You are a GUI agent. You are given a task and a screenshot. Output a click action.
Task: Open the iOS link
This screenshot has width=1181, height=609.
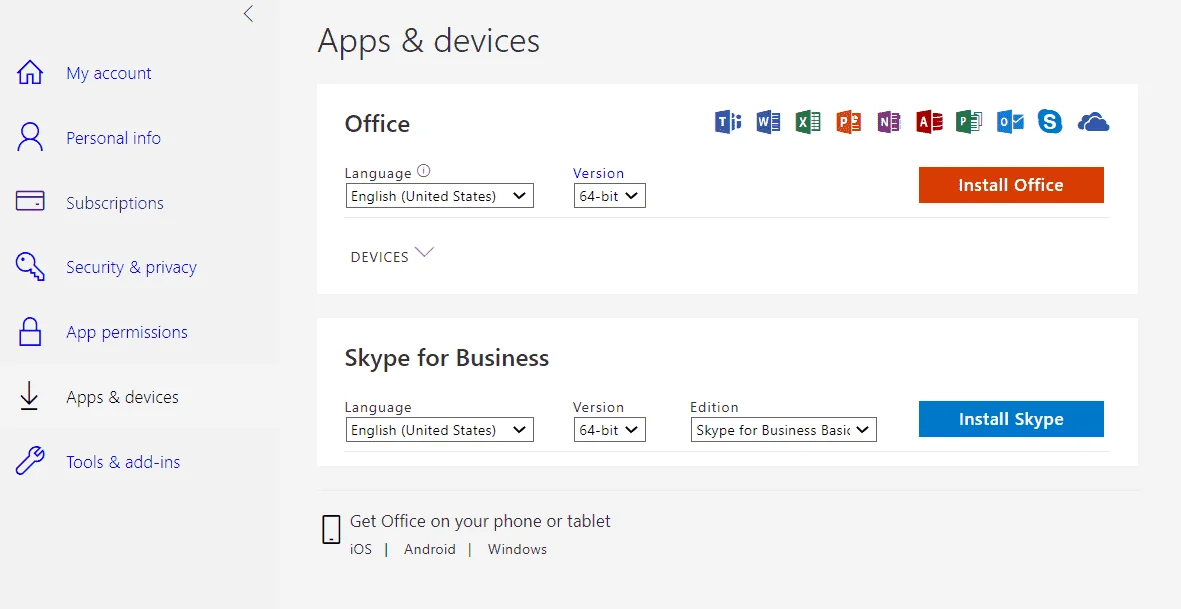[x=361, y=549]
